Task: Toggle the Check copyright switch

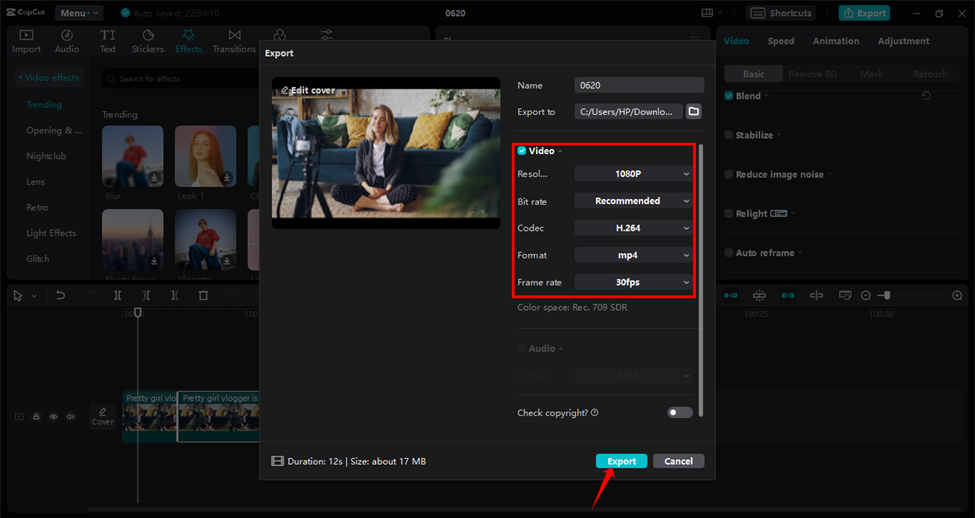Action: pyautogui.click(x=680, y=412)
